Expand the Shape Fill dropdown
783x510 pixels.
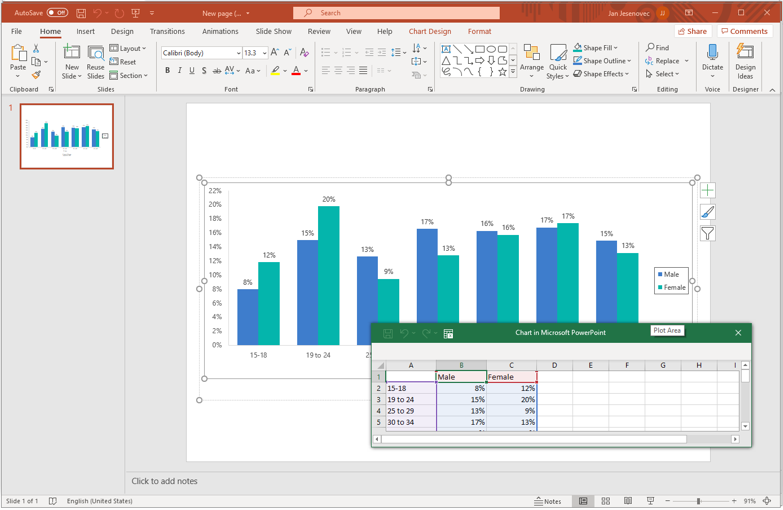[616, 48]
